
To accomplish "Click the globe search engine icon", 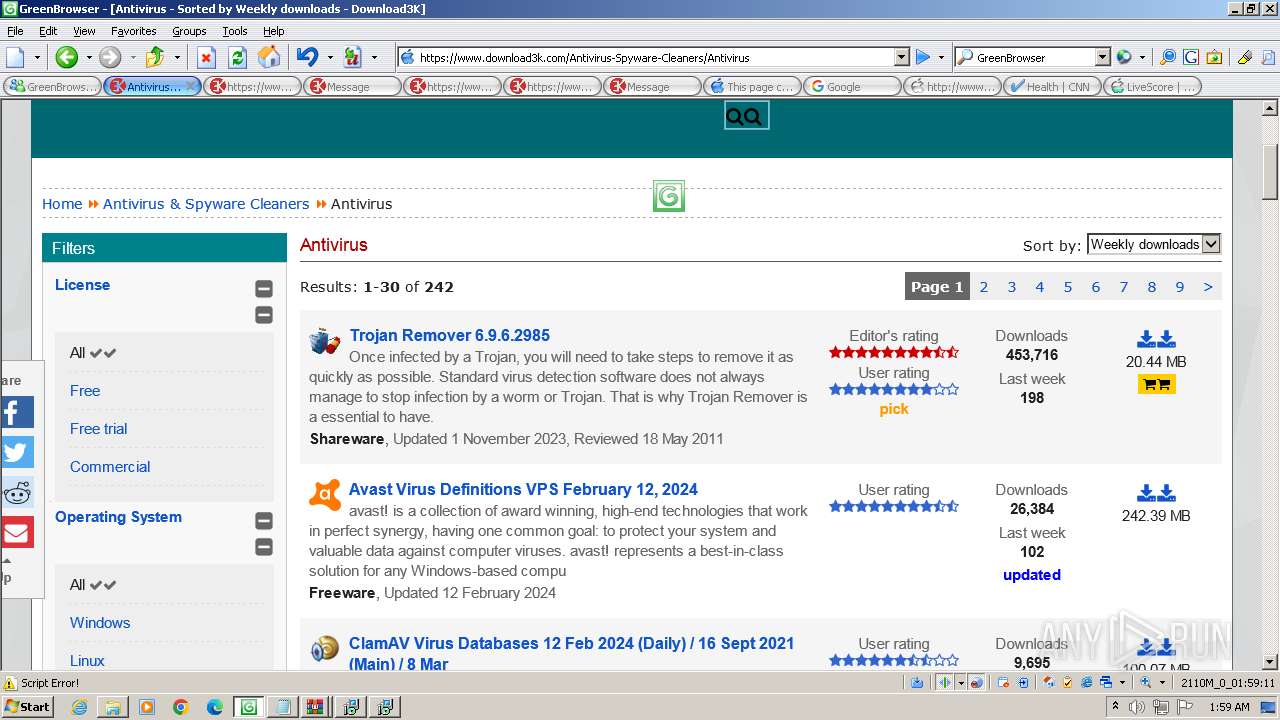I will tap(1124, 57).
